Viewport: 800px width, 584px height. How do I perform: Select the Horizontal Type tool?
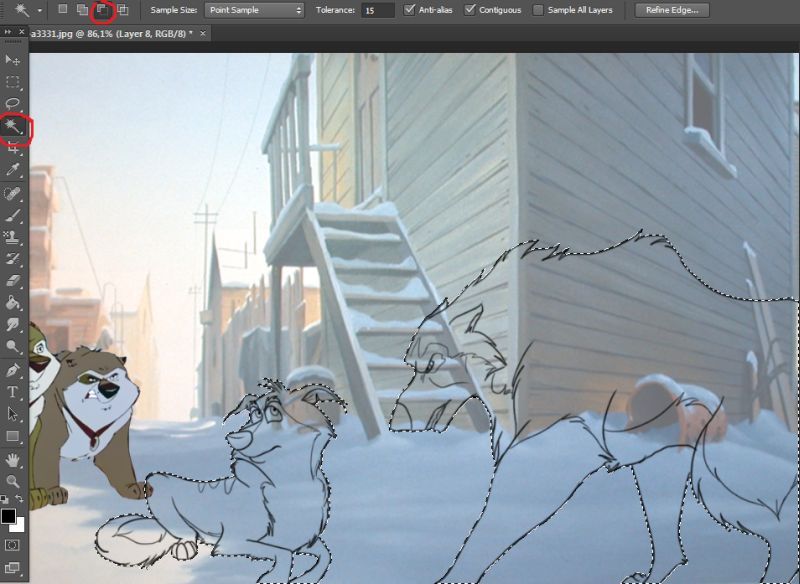tap(12, 392)
